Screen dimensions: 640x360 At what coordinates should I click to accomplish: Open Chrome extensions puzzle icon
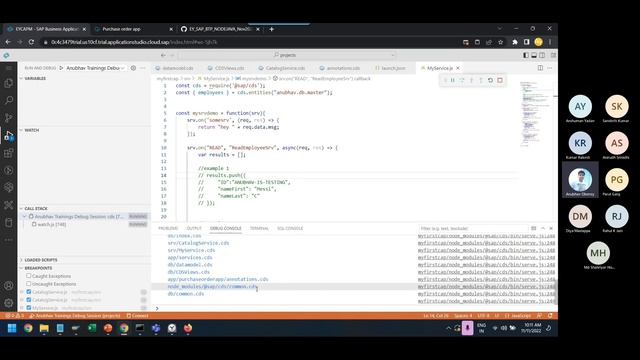tap(515, 42)
